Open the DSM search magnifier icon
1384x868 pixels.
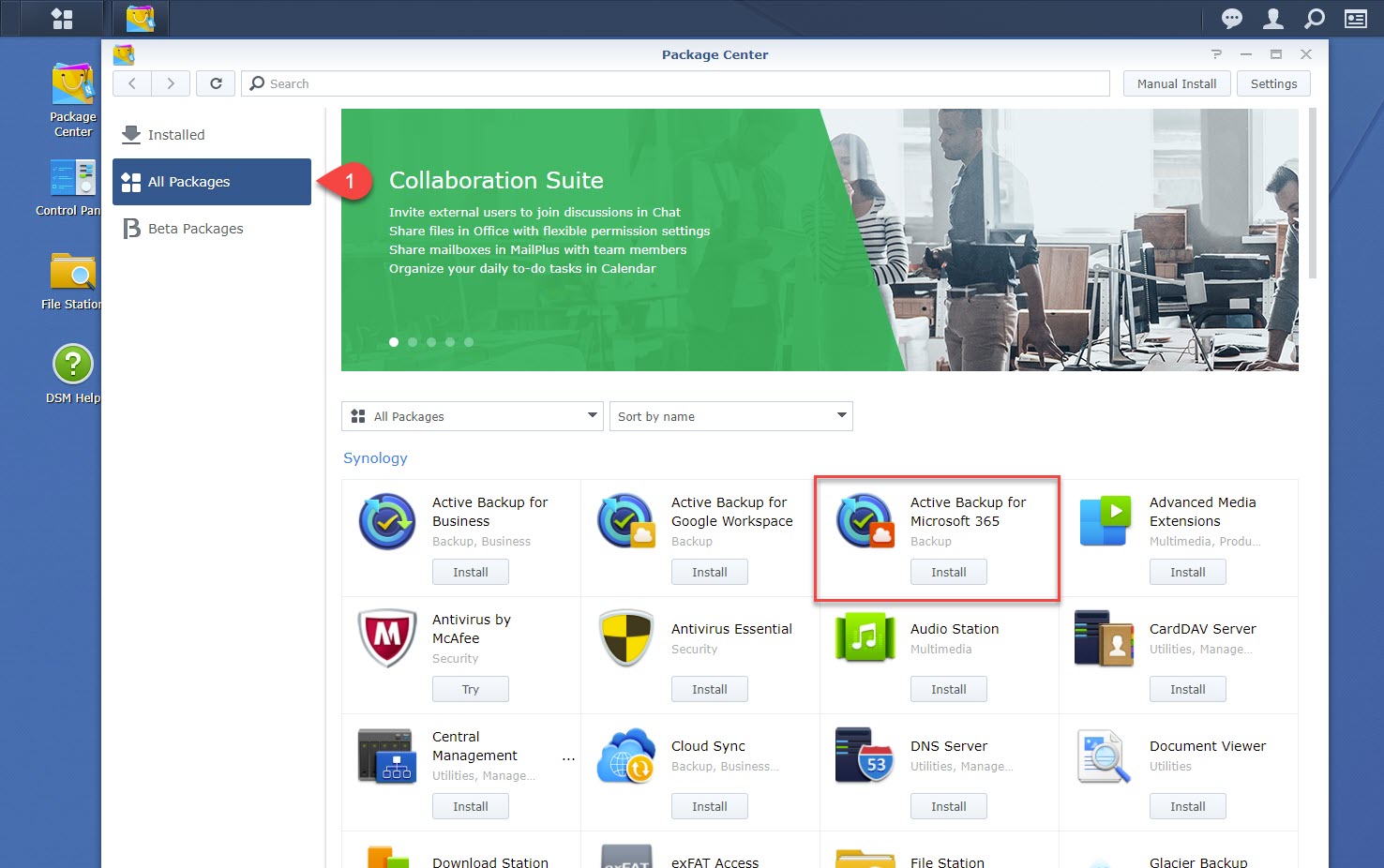coord(1315,19)
